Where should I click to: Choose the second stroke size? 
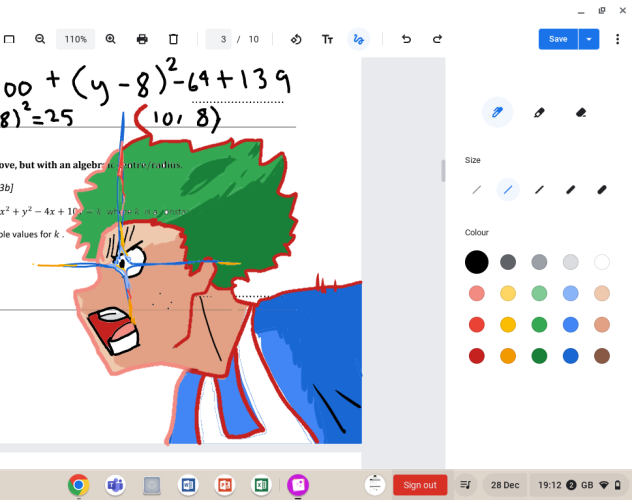tap(508, 189)
